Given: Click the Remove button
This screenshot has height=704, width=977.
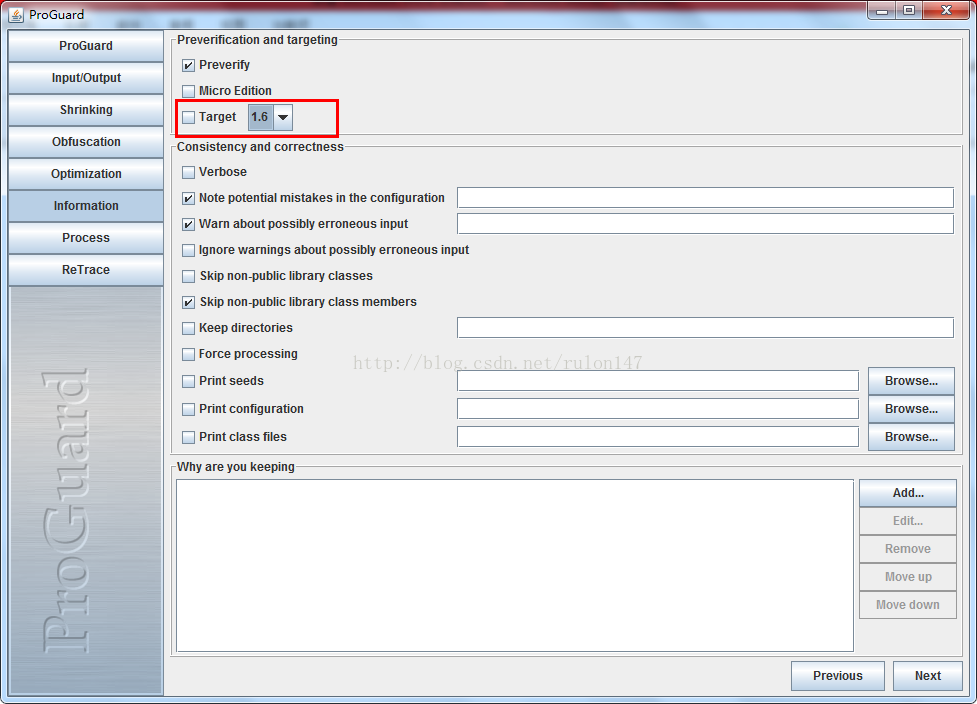Looking at the screenshot, I should pos(908,549).
